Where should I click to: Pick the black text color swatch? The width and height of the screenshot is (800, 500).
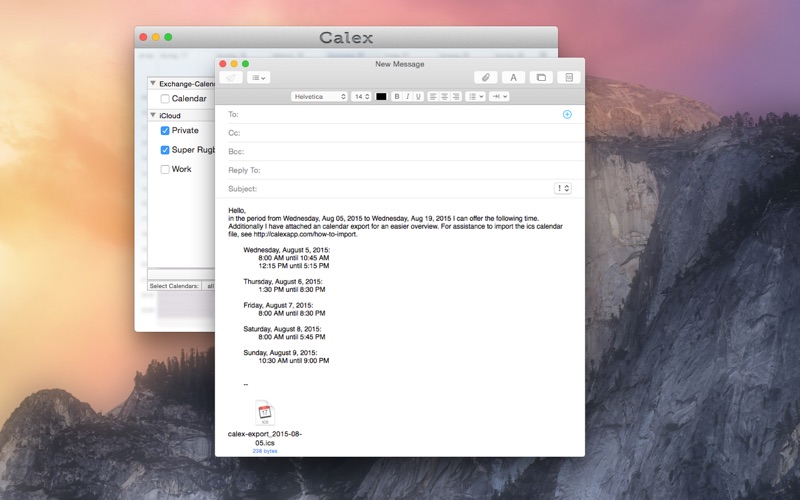tap(381, 96)
